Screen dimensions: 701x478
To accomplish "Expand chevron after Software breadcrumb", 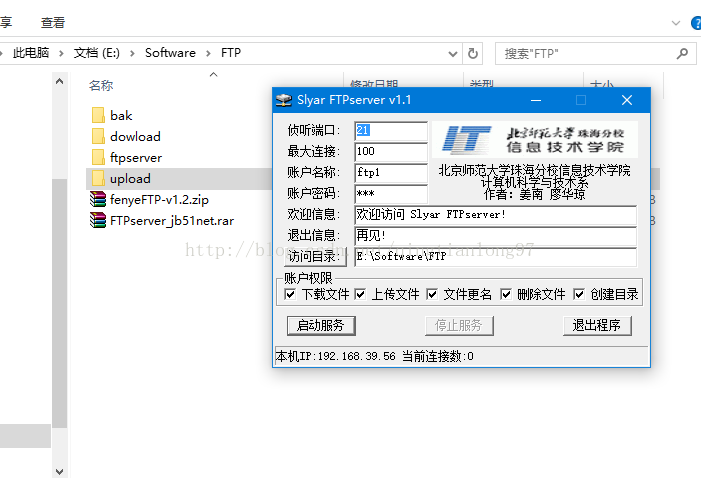I will coord(208,54).
